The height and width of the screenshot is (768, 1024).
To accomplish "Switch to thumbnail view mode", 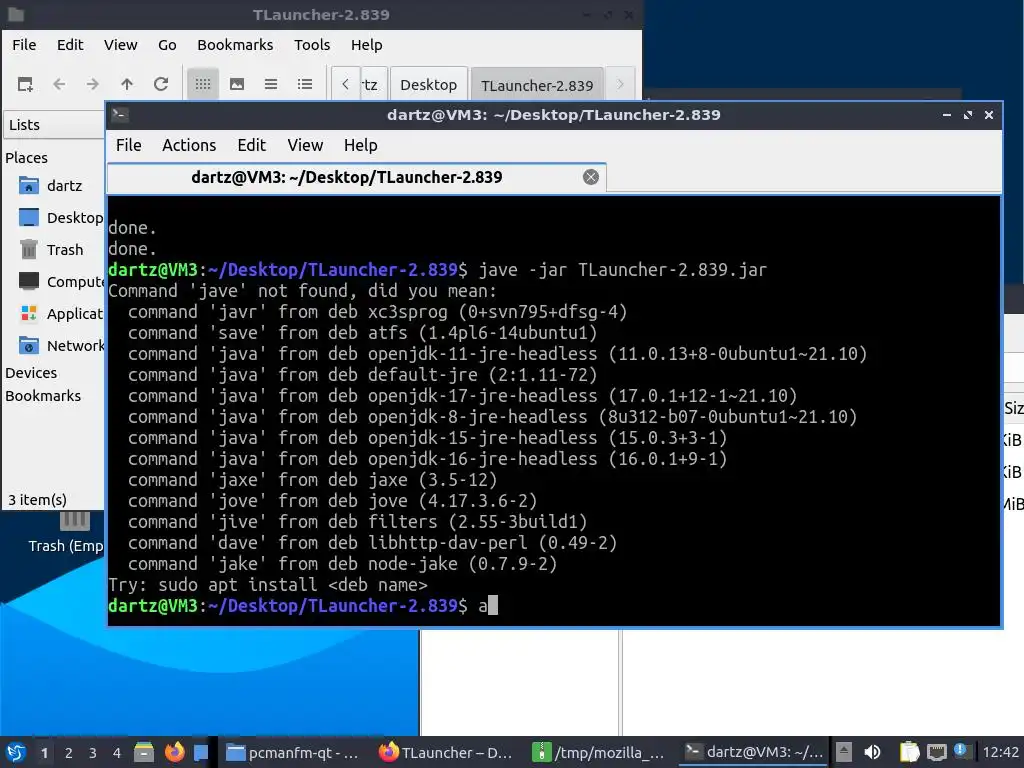I will [x=237, y=84].
